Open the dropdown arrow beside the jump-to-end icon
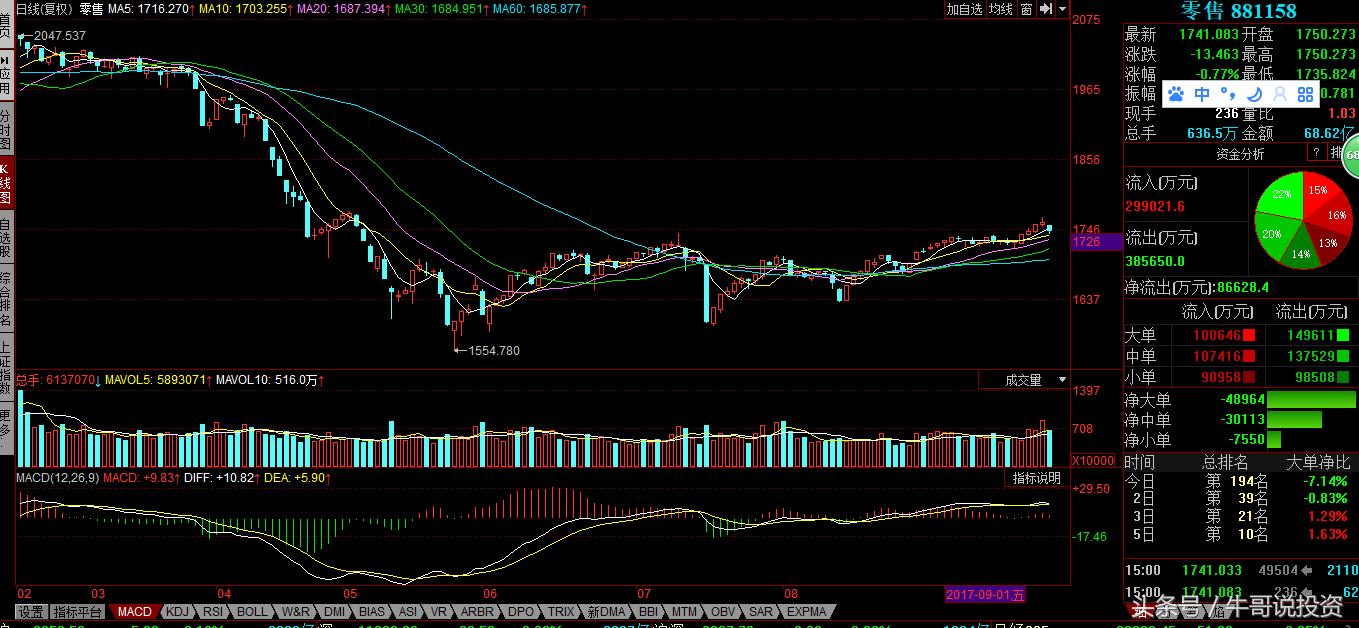The width and height of the screenshot is (1359, 628). 1060,9
